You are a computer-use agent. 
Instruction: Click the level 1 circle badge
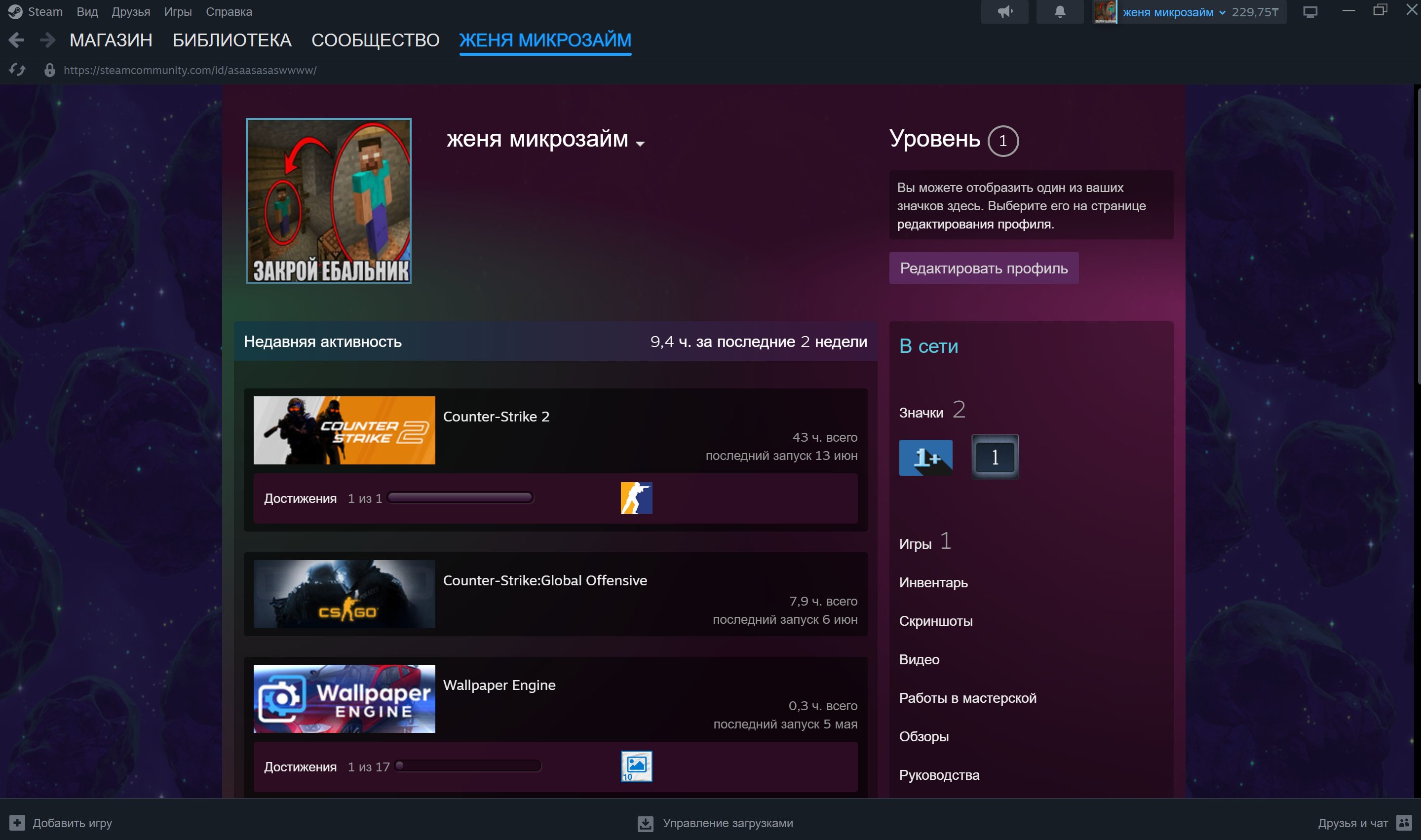[x=1003, y=141]
